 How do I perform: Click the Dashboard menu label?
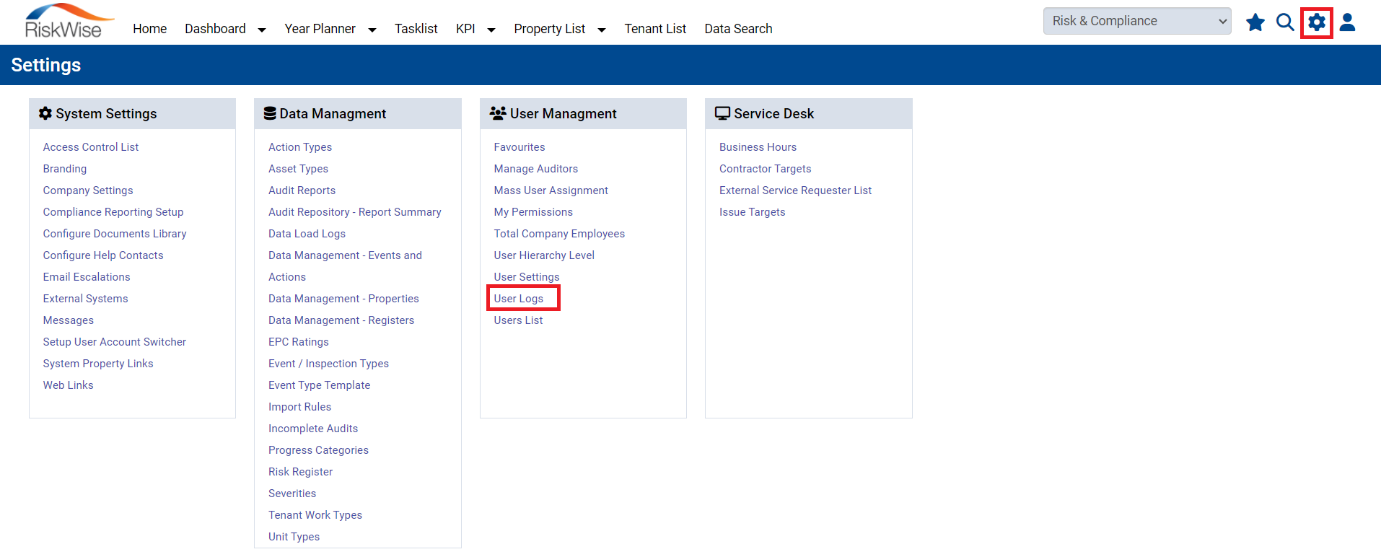click(x=215, y=29)
